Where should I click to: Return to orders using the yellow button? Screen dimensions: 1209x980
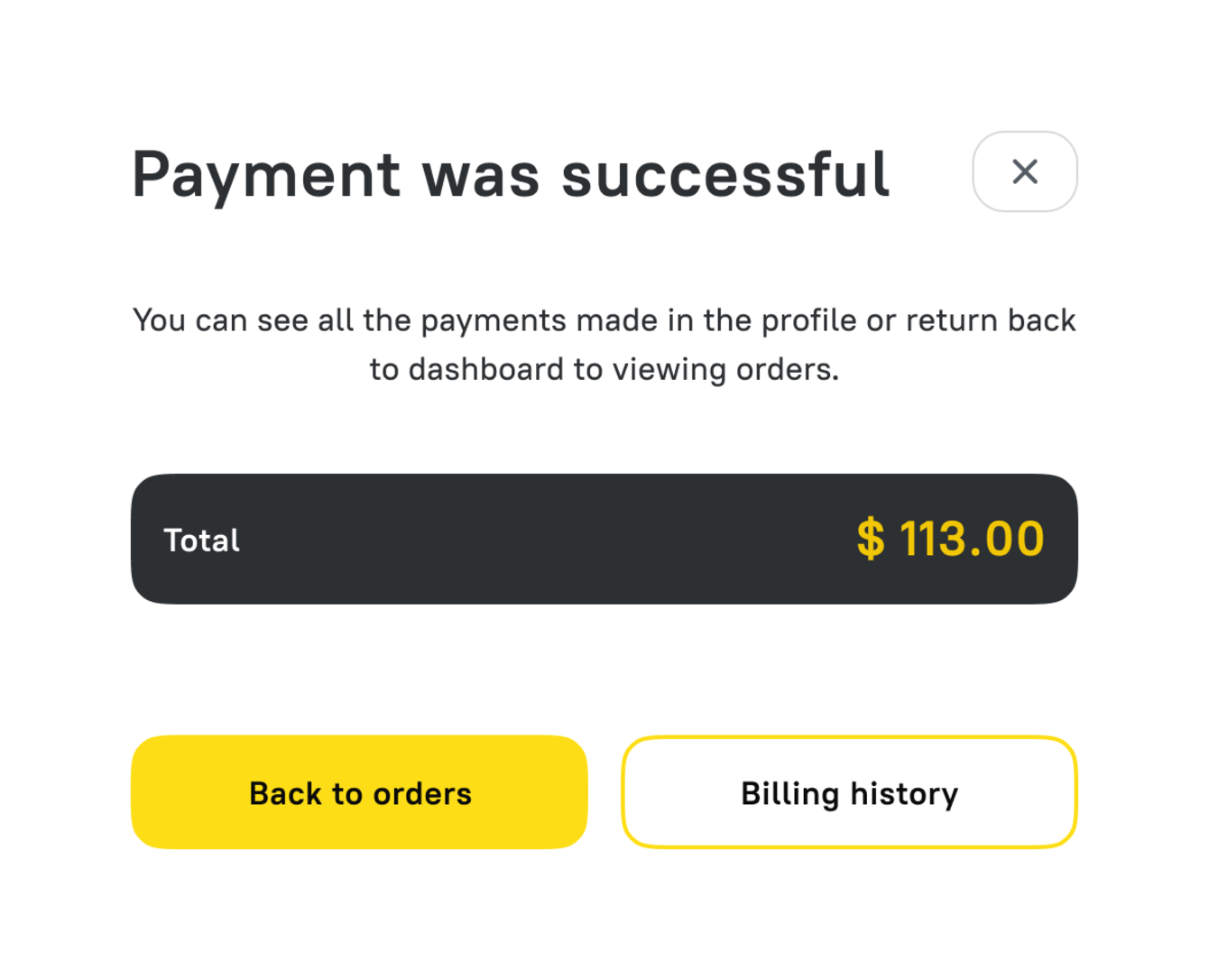pyautogui.click(x=359, y=792)
